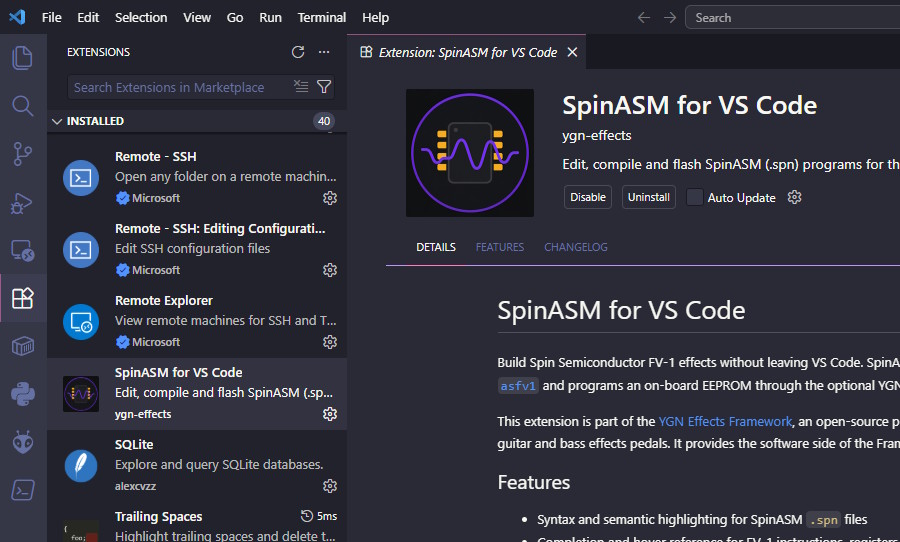Viewport: 900px width, 542px height.
Task: Open the Run and Debug view
Action: coord(22,203)
